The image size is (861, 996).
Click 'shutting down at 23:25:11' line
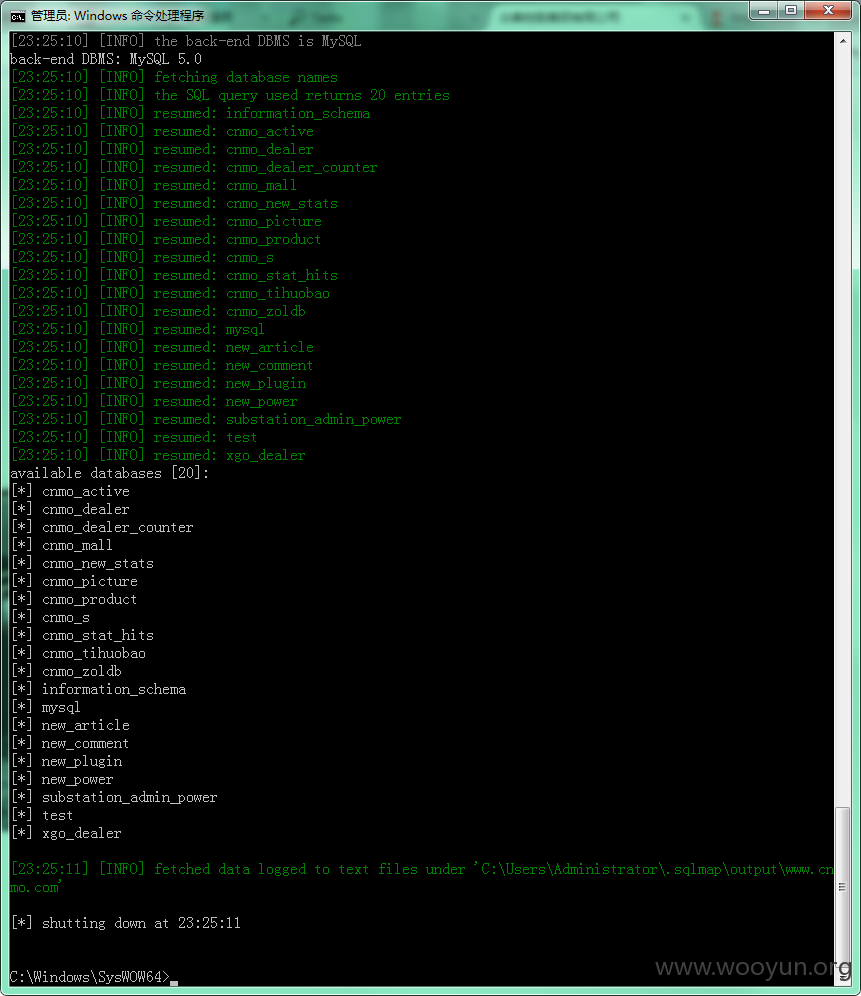tap(126, 923)
